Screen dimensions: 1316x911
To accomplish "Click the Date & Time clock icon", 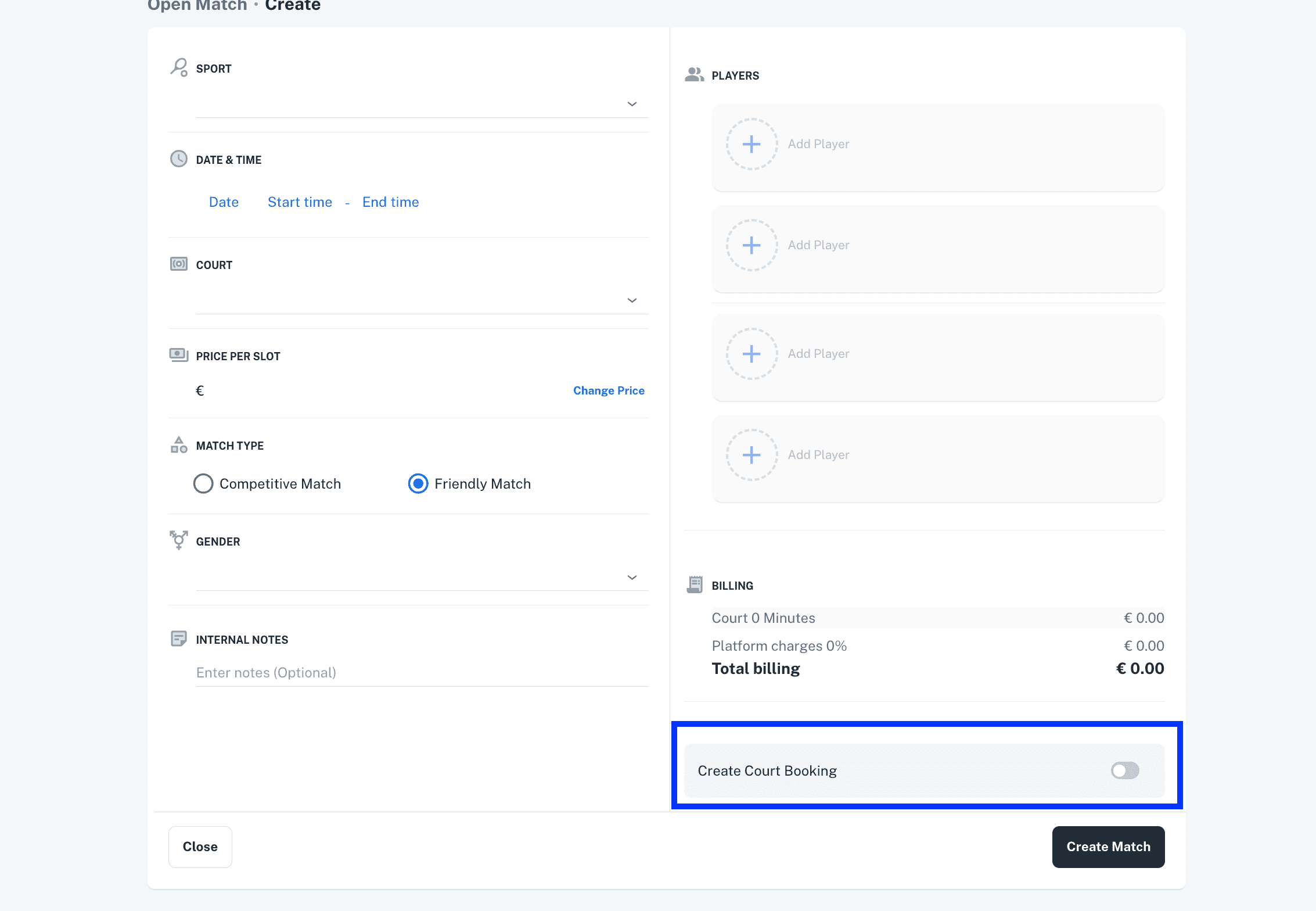I will tap(179, 159).
